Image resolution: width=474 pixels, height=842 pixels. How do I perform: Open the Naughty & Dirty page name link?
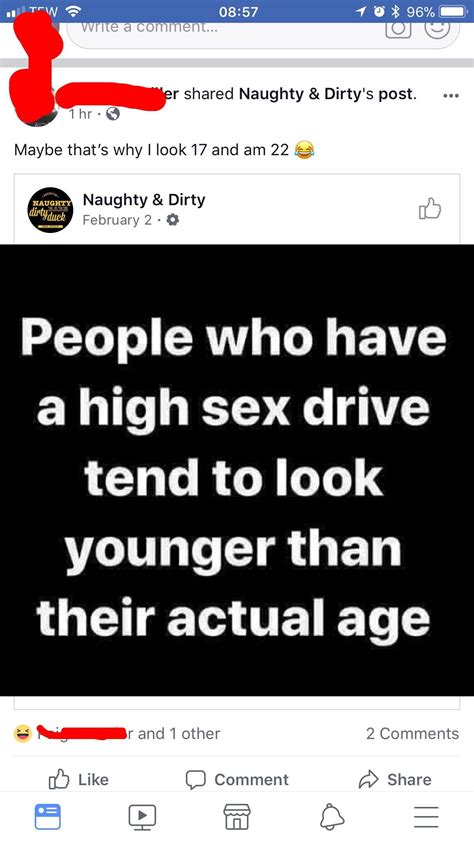(144, 200)
